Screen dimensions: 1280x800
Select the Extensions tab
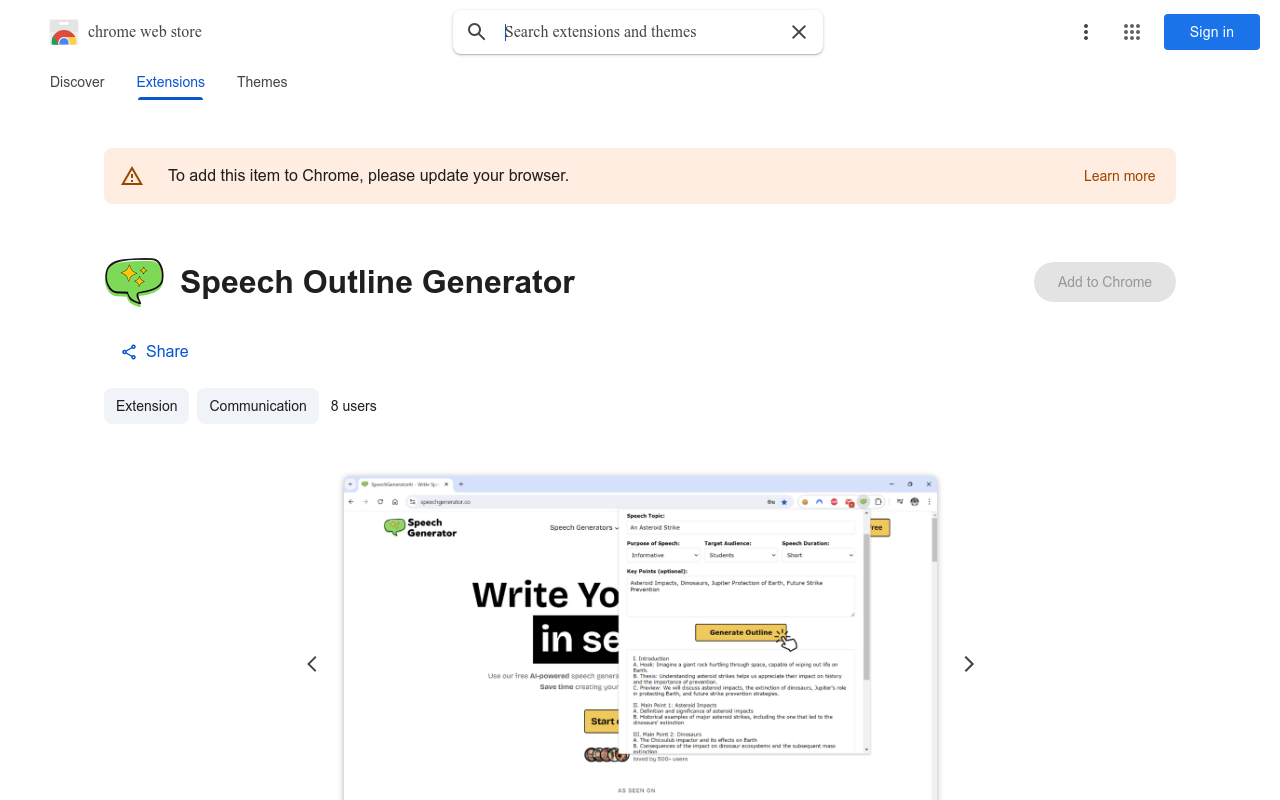[x=171, y=82]
